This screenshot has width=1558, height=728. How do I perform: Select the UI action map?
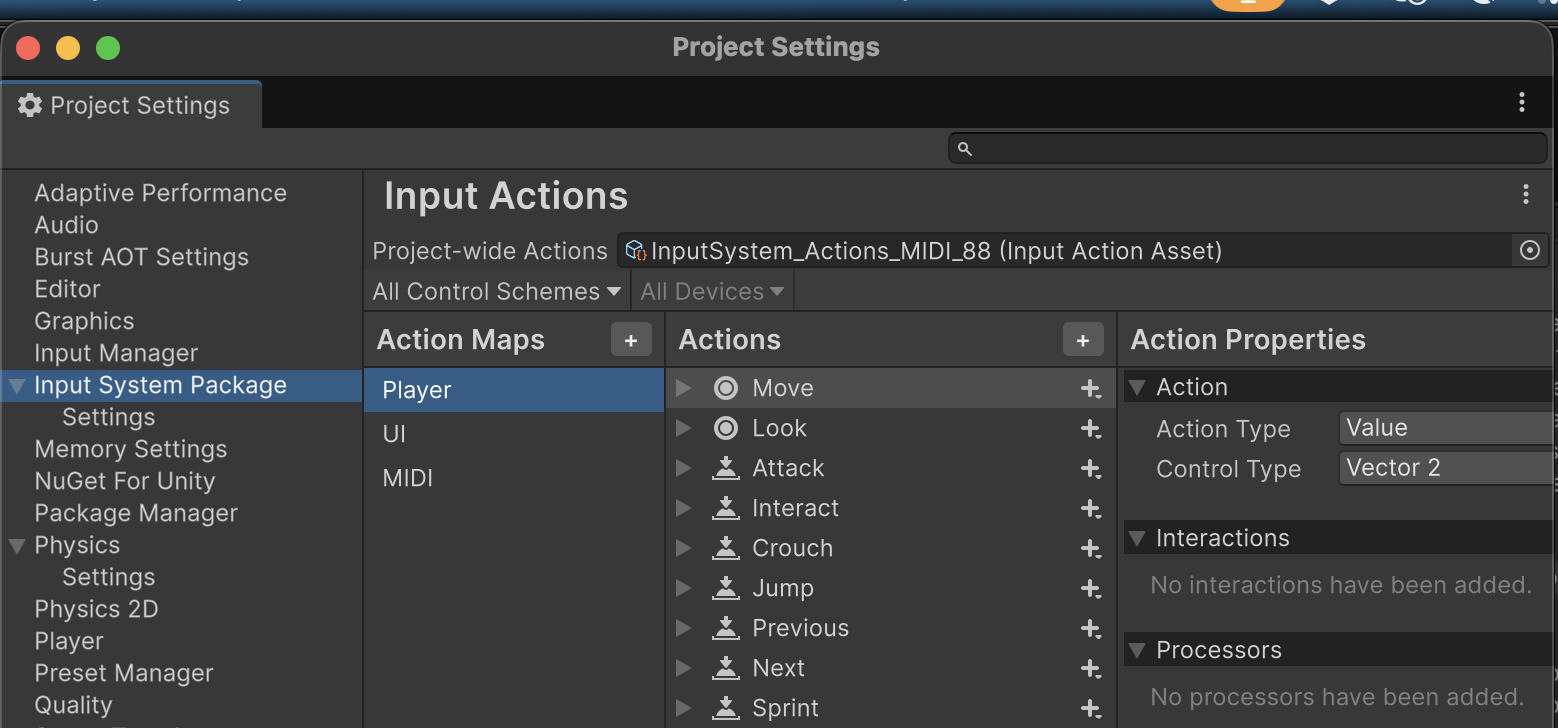click(x=395, y=433)
